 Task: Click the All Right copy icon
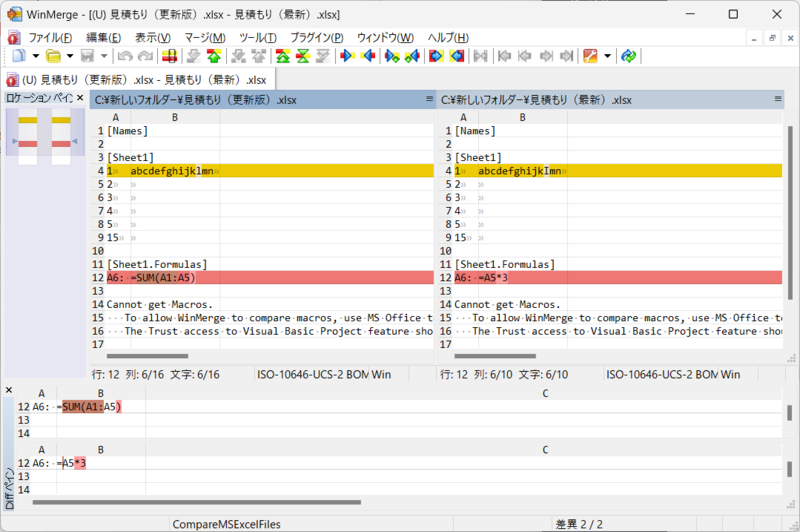point(437,56)
